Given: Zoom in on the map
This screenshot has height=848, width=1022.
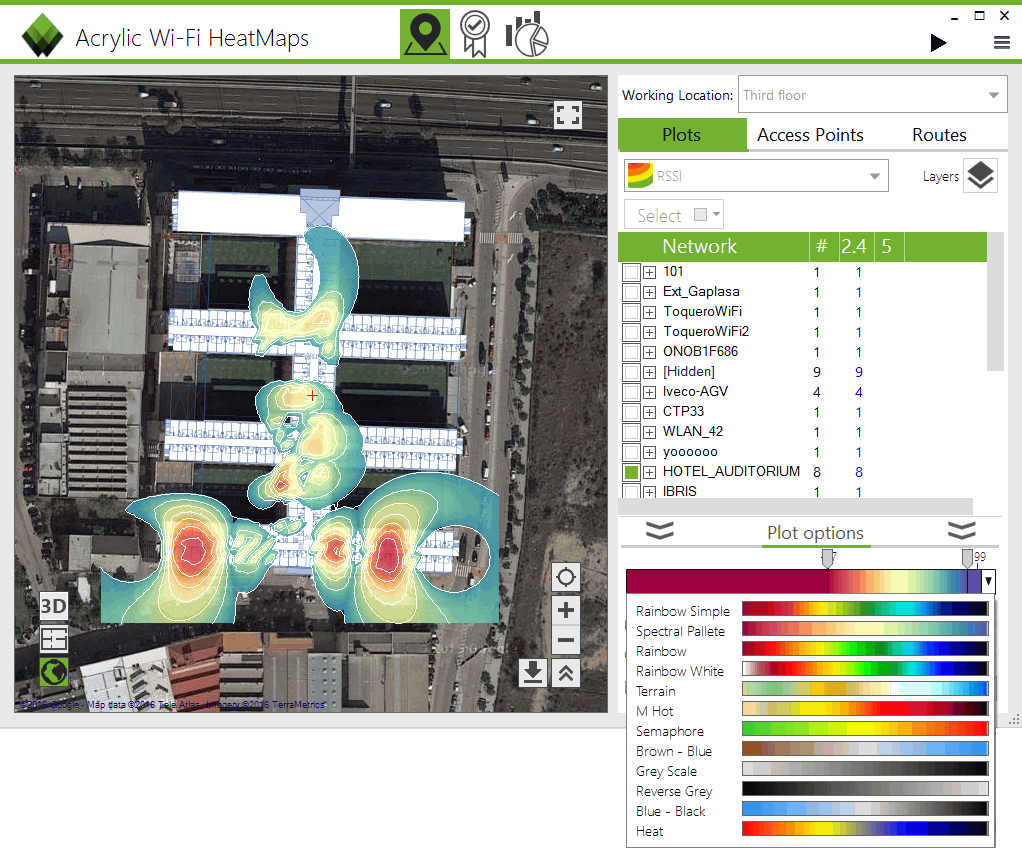Looking at the screenshot, I should [566, 610].
